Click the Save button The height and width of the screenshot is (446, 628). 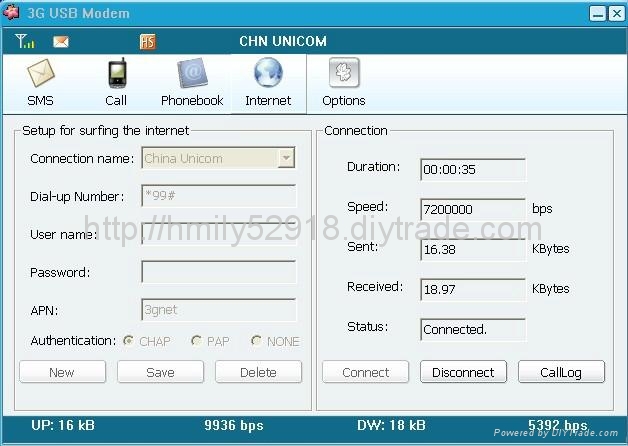(160, 372)
